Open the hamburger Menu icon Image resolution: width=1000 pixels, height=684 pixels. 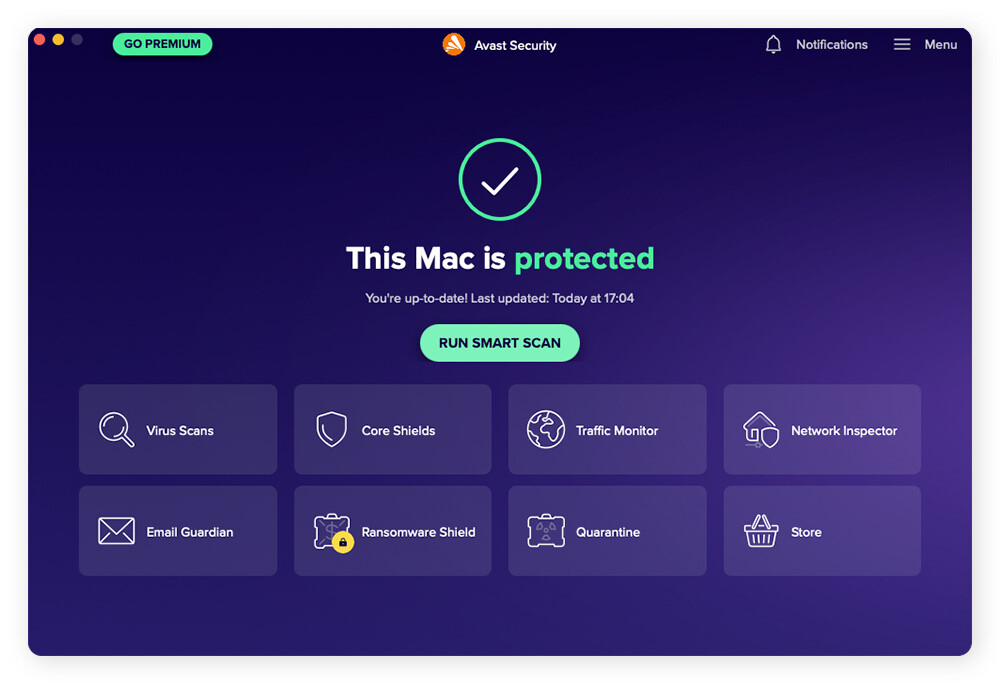click(902, 45)
